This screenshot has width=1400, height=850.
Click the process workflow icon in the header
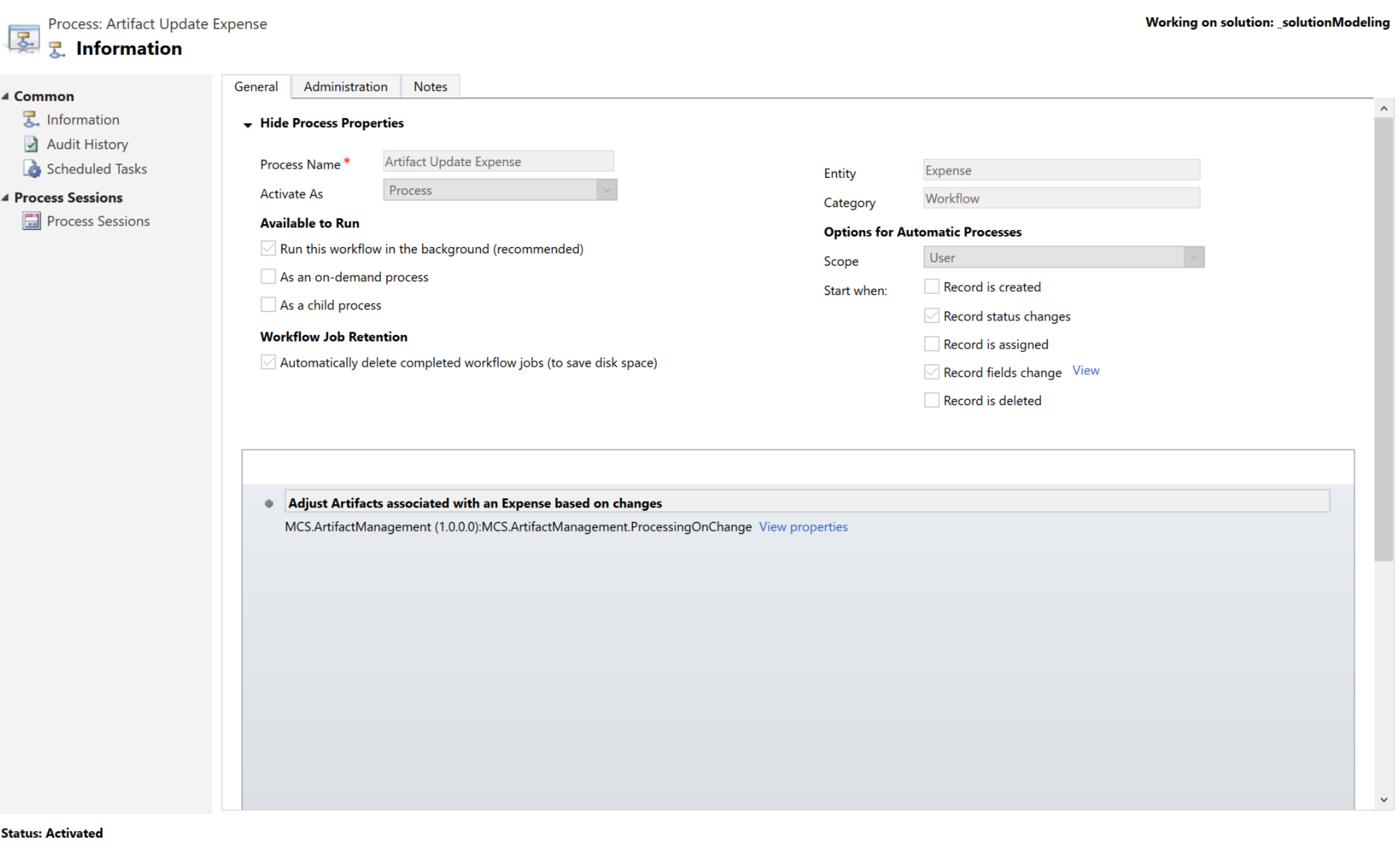click(23, 39)
